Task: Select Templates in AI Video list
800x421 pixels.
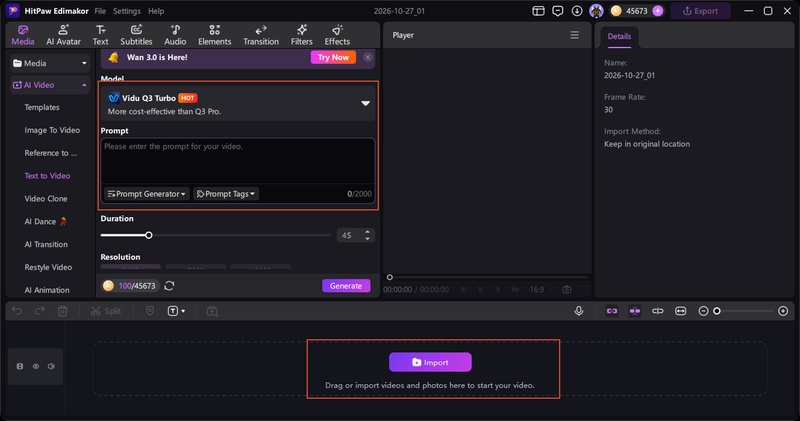Action: 42,107
